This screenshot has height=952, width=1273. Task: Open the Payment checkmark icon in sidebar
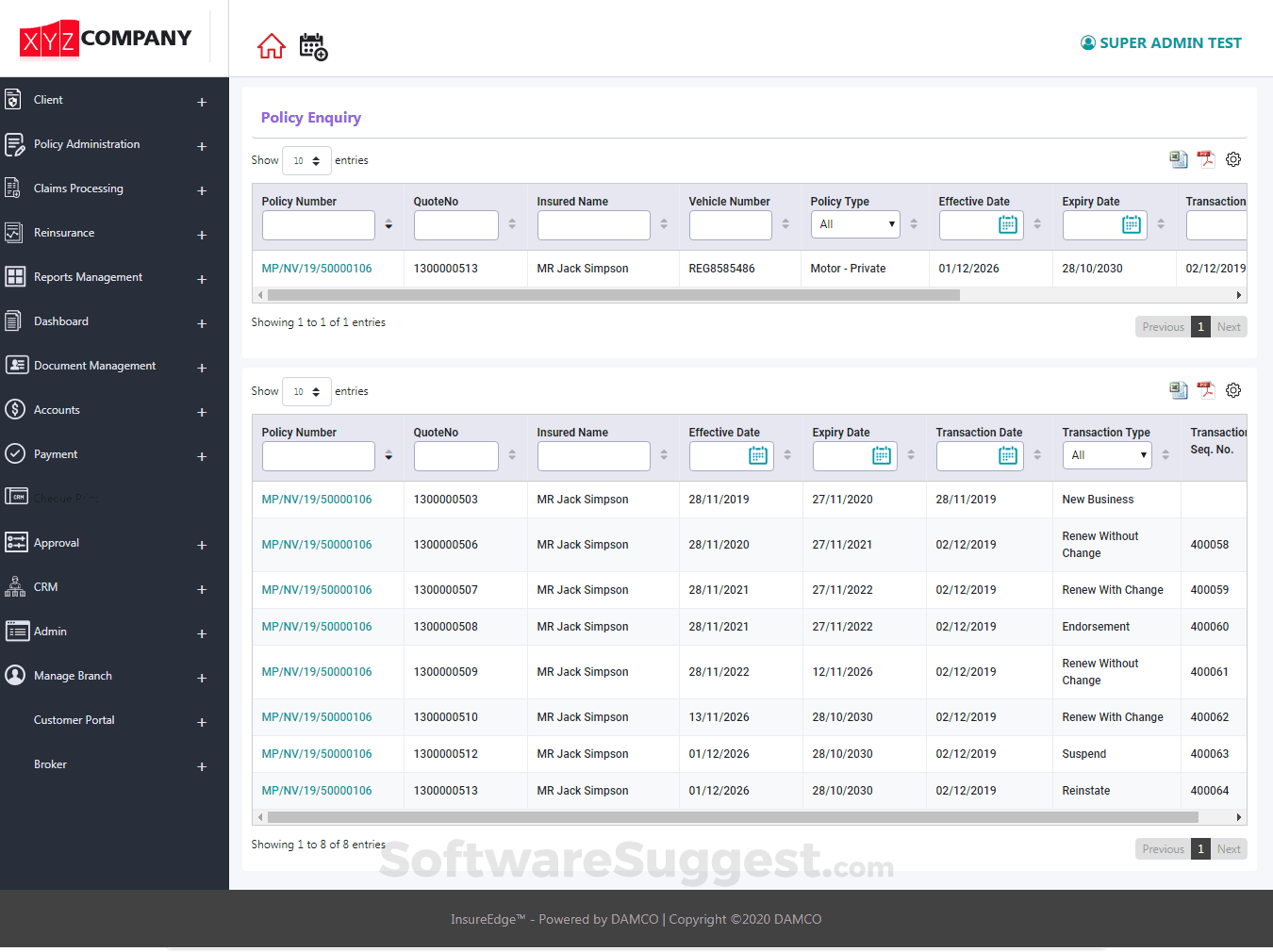[x=15, y=453]
